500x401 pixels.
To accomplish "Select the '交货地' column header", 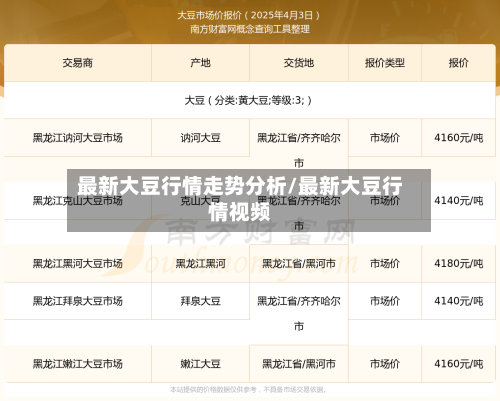I will coord(299,63).
